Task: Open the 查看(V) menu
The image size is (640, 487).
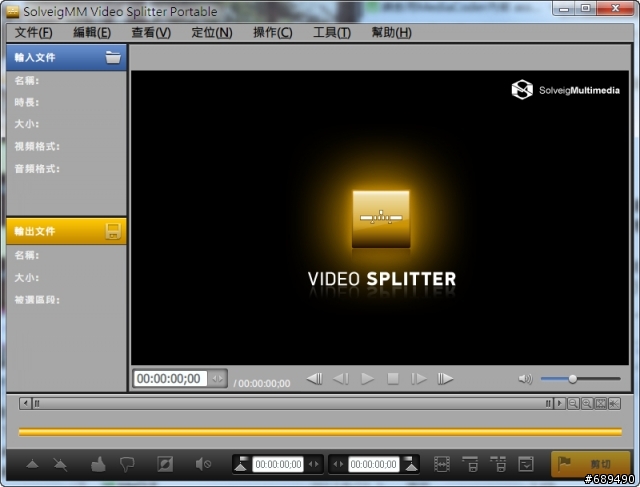Action: [151, 32]
